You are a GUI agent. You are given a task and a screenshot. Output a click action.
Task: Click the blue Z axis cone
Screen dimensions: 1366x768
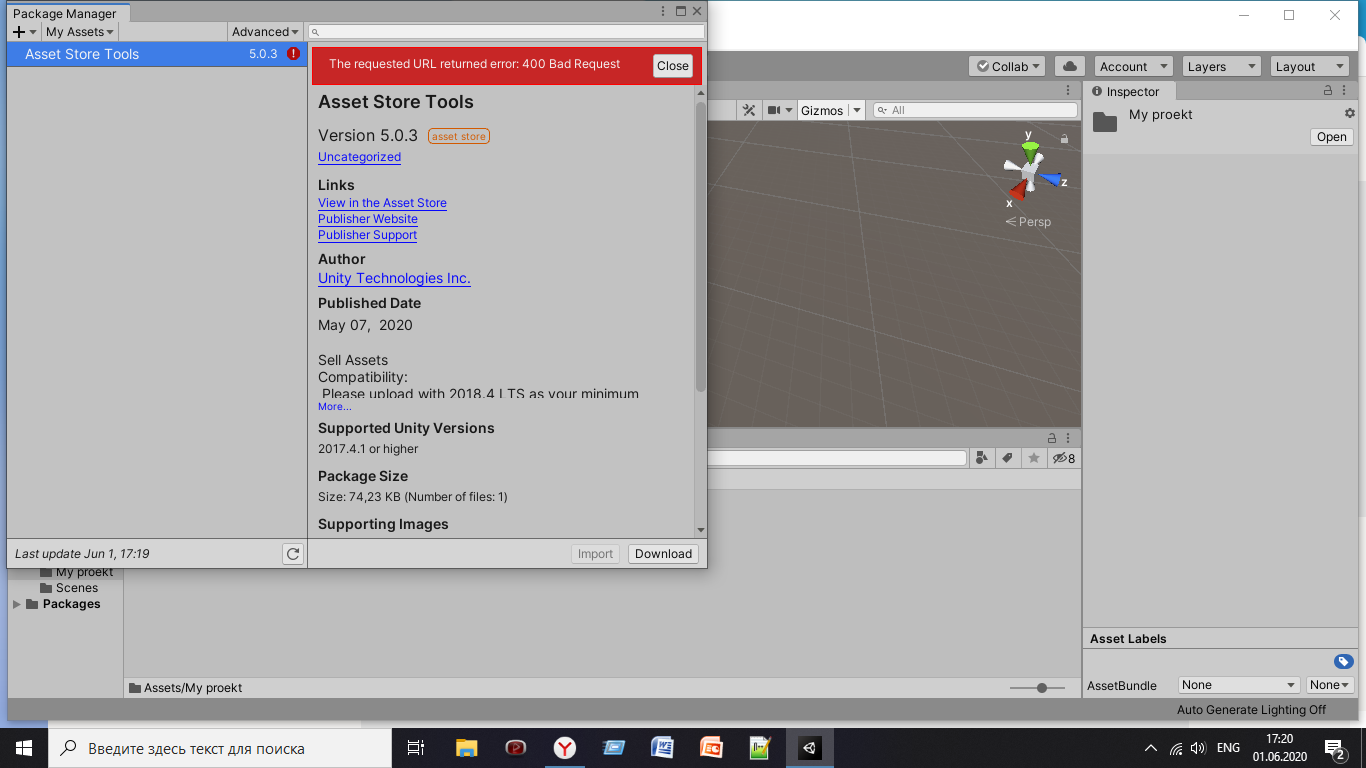click(x=1049, y=180)
